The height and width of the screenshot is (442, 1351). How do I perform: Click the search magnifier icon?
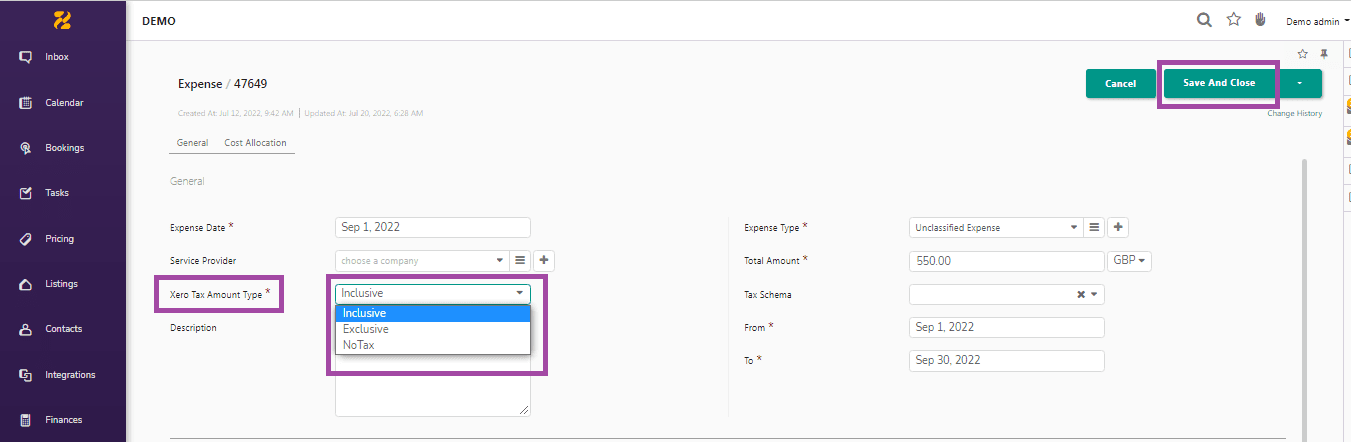(1205, 20)
